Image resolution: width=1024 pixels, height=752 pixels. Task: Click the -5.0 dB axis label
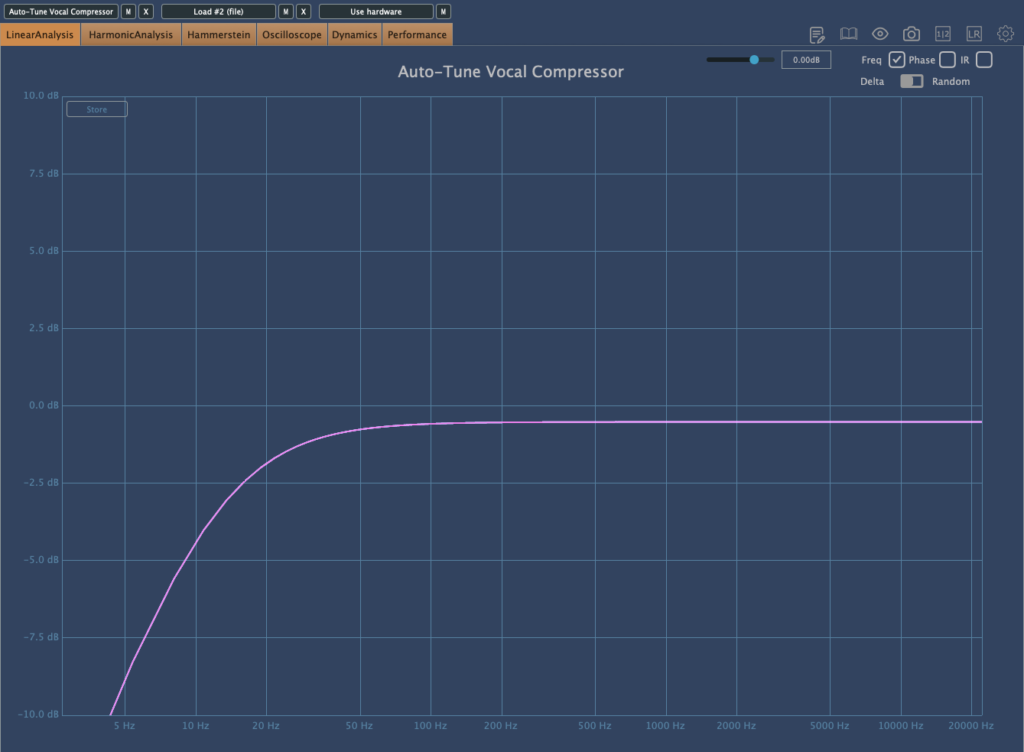41,559
